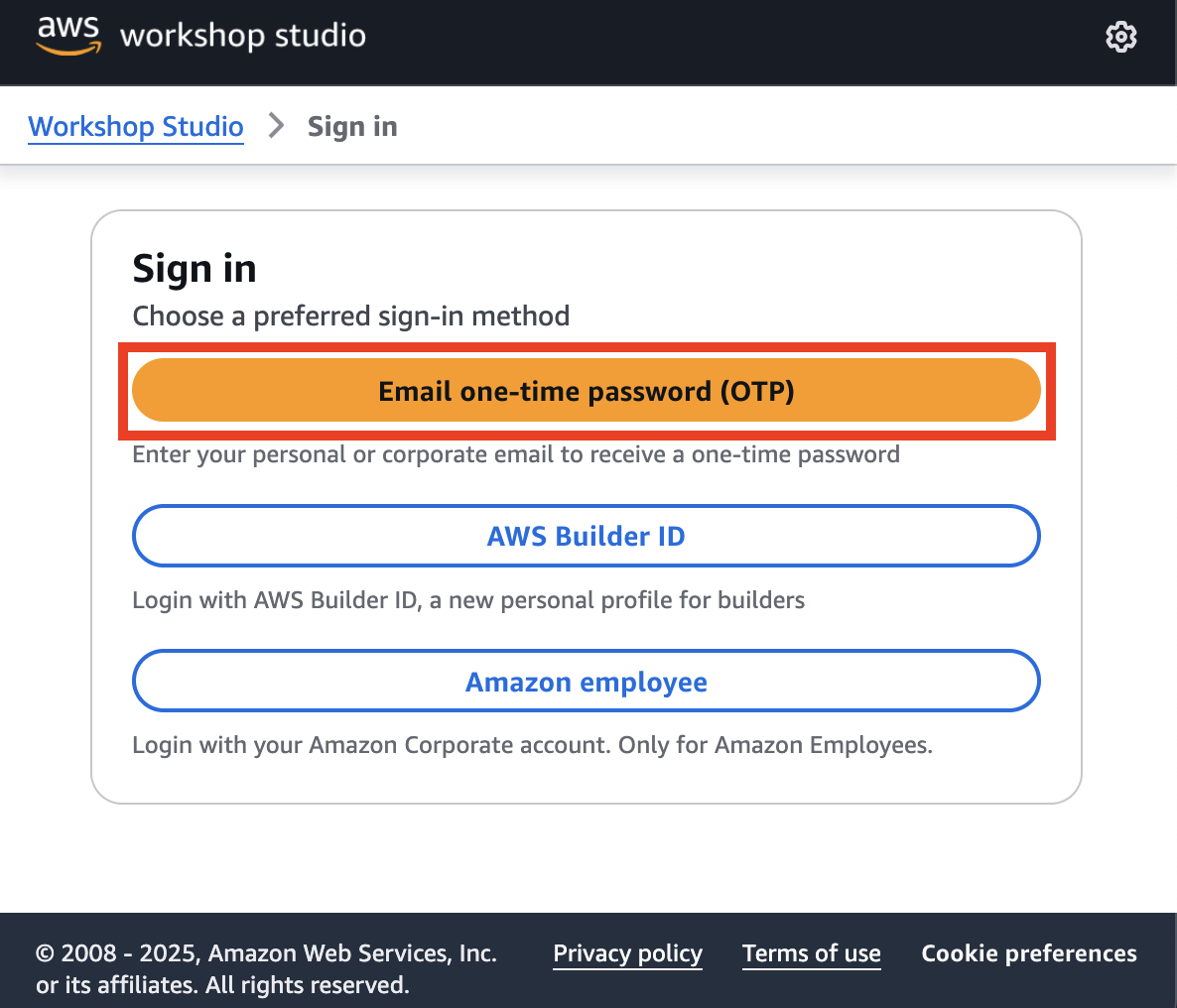Go to Workshop Studio breadcrumb link
Viewport: 1177px width, 1008px height.
(136, 126)
